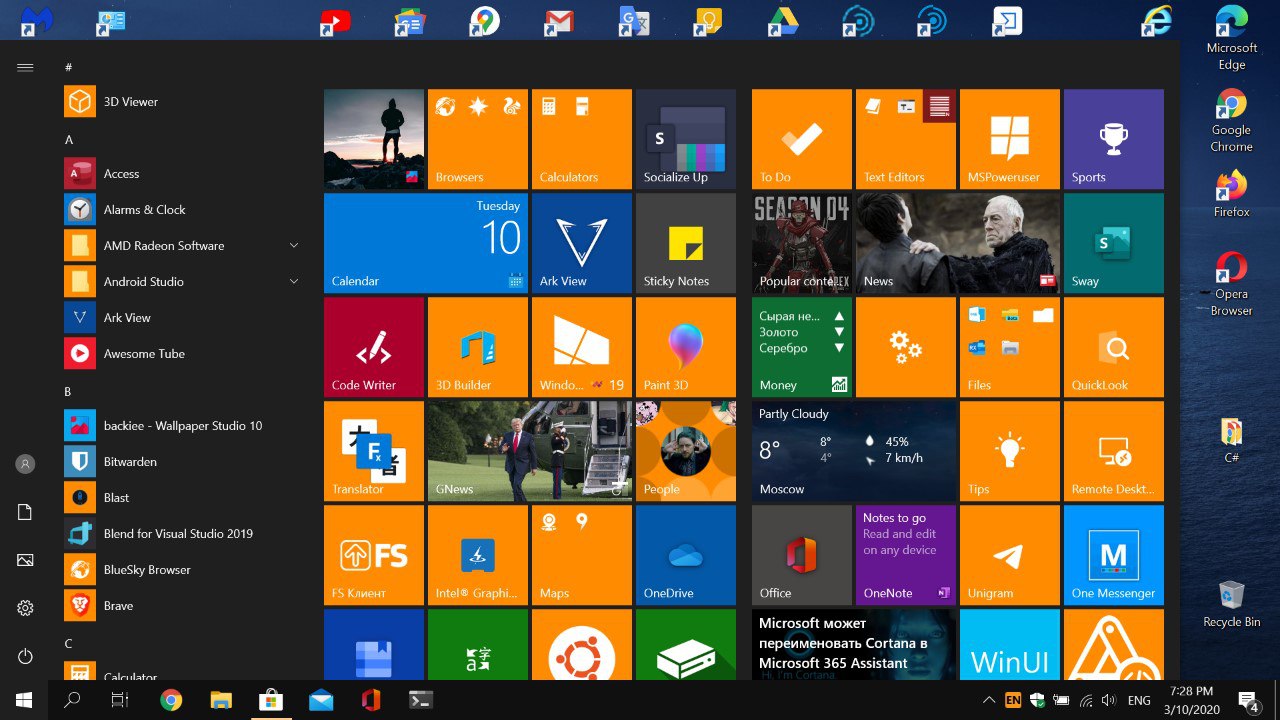The height and width of the screenshot is (720, 1280).
Task: Open Microsoft Store on the taskbar
Action: point(271,700)
